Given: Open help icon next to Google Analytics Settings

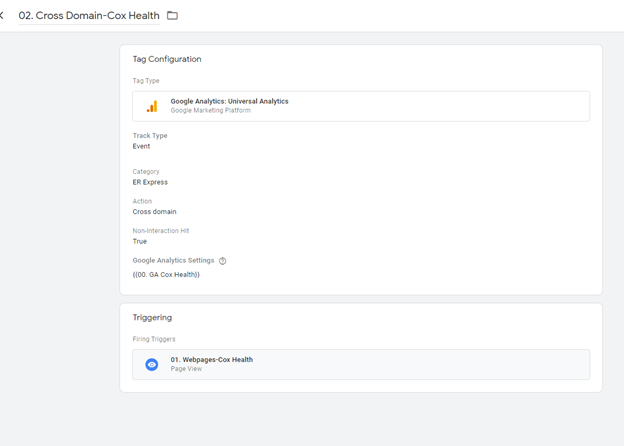Looking at the screenshot, I should point(222,261).
